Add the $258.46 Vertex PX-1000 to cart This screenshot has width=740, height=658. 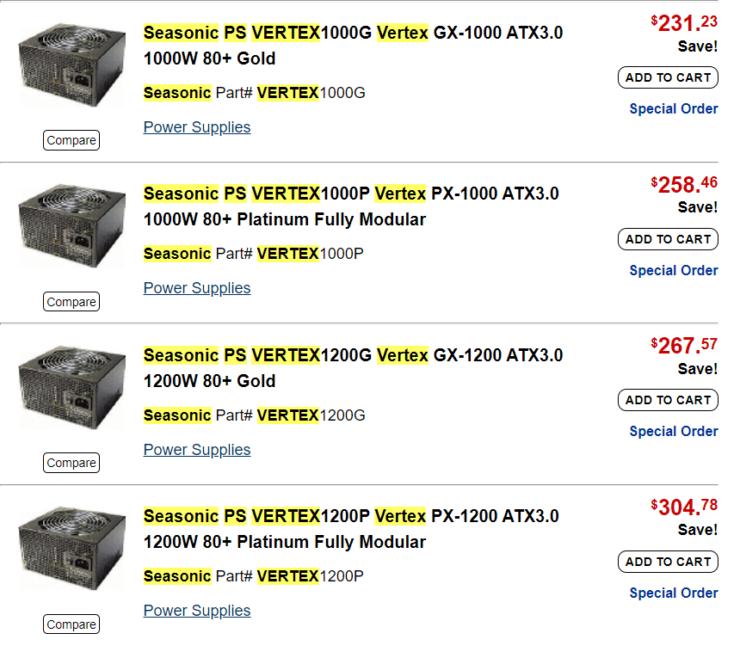tap(668, 239)
